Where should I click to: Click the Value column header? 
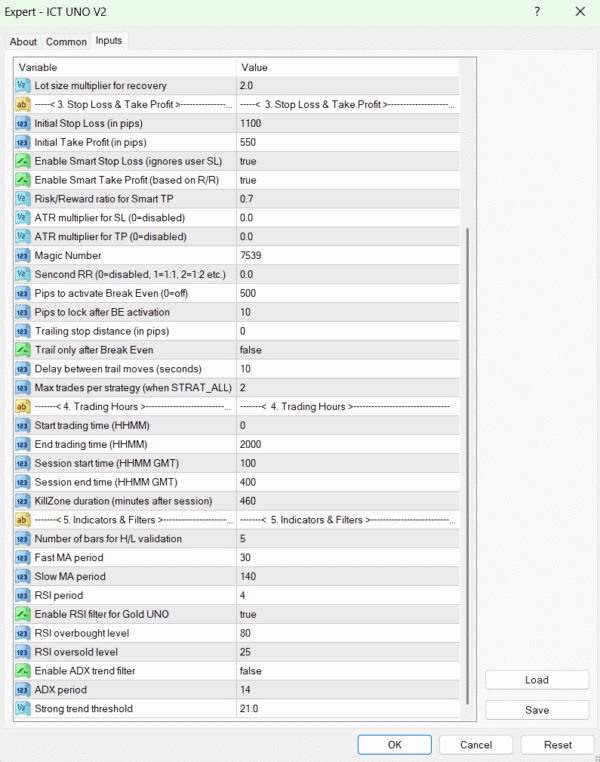click(x=348, y=67)
